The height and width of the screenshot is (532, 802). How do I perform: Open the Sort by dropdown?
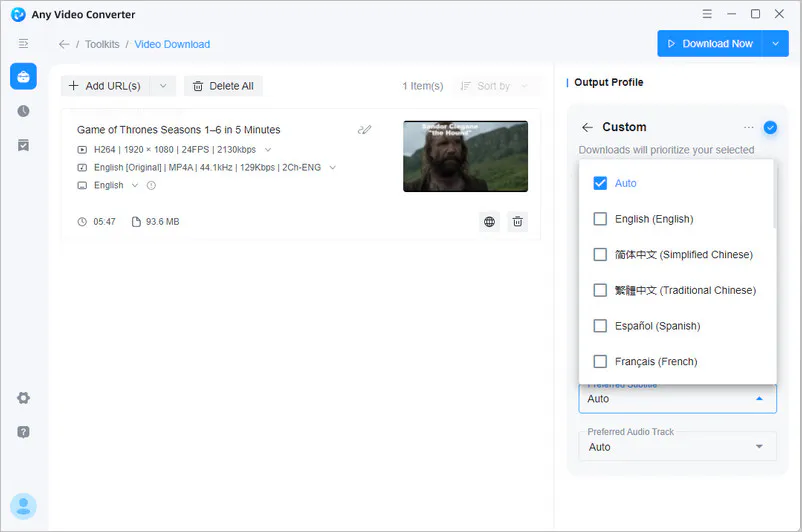click(x=494, y=86)
